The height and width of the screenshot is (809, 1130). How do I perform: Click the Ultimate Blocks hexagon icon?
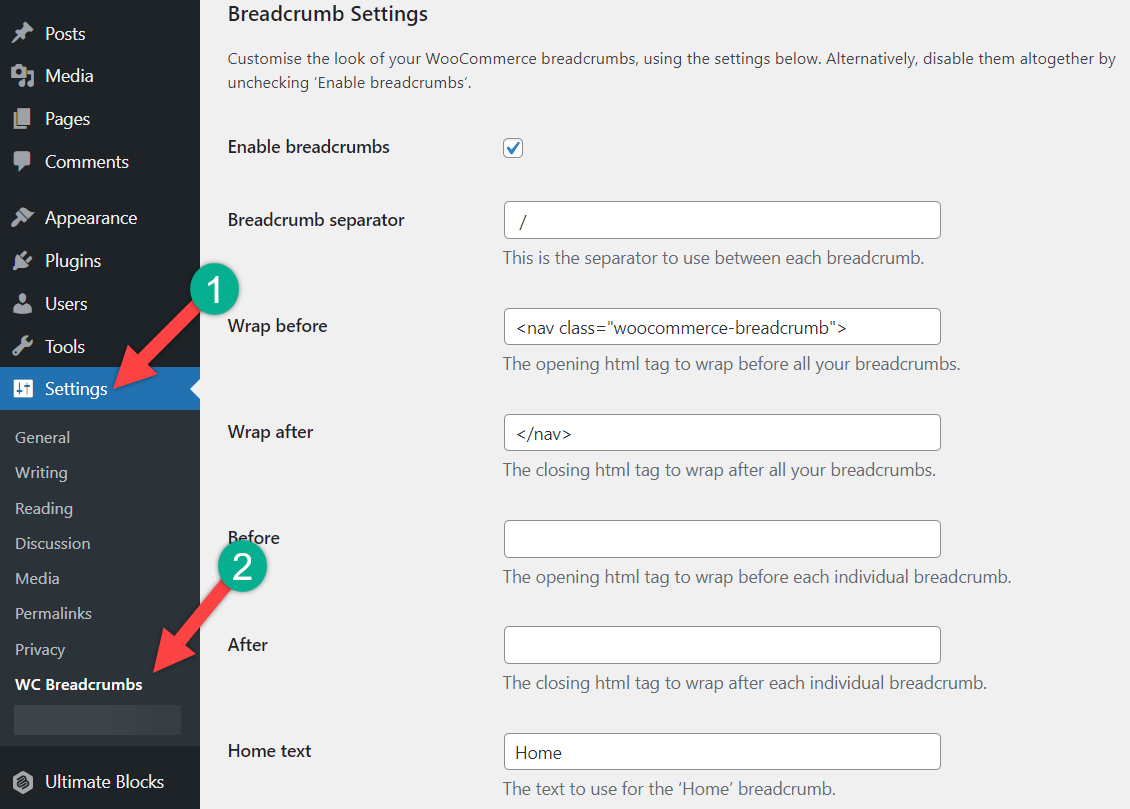pos(22,782)
